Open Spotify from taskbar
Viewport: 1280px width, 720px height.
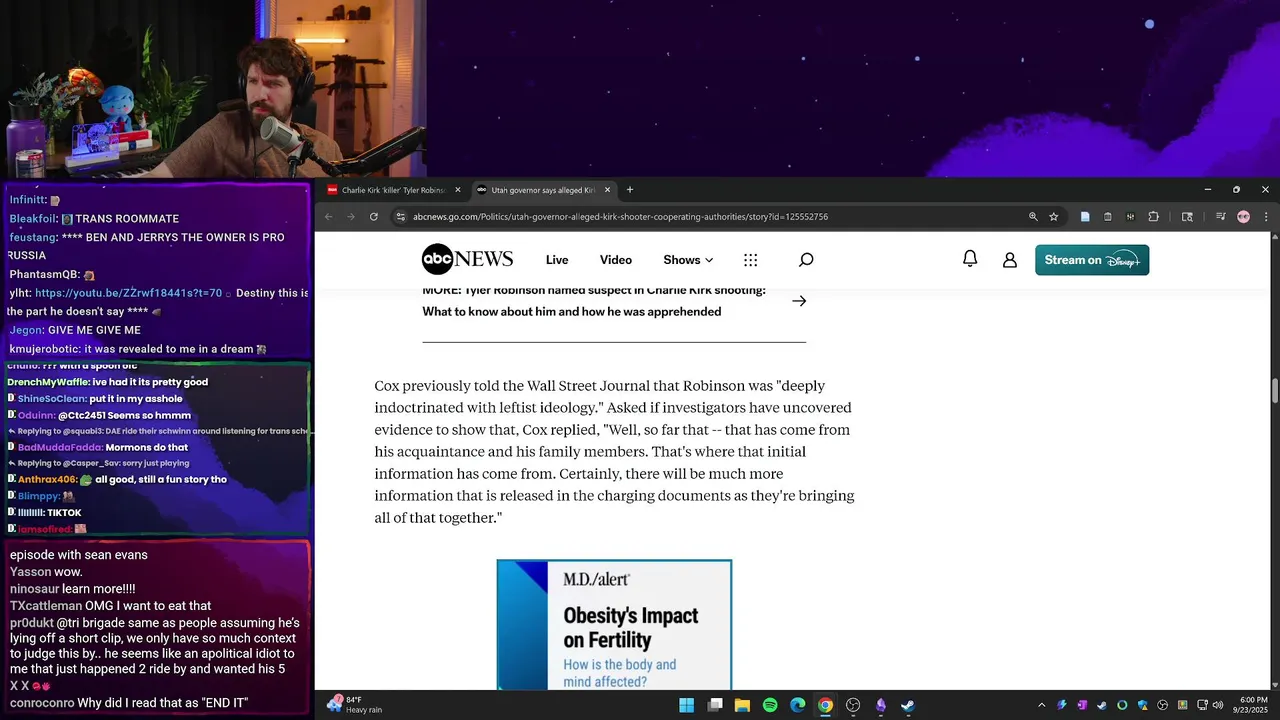770,705
